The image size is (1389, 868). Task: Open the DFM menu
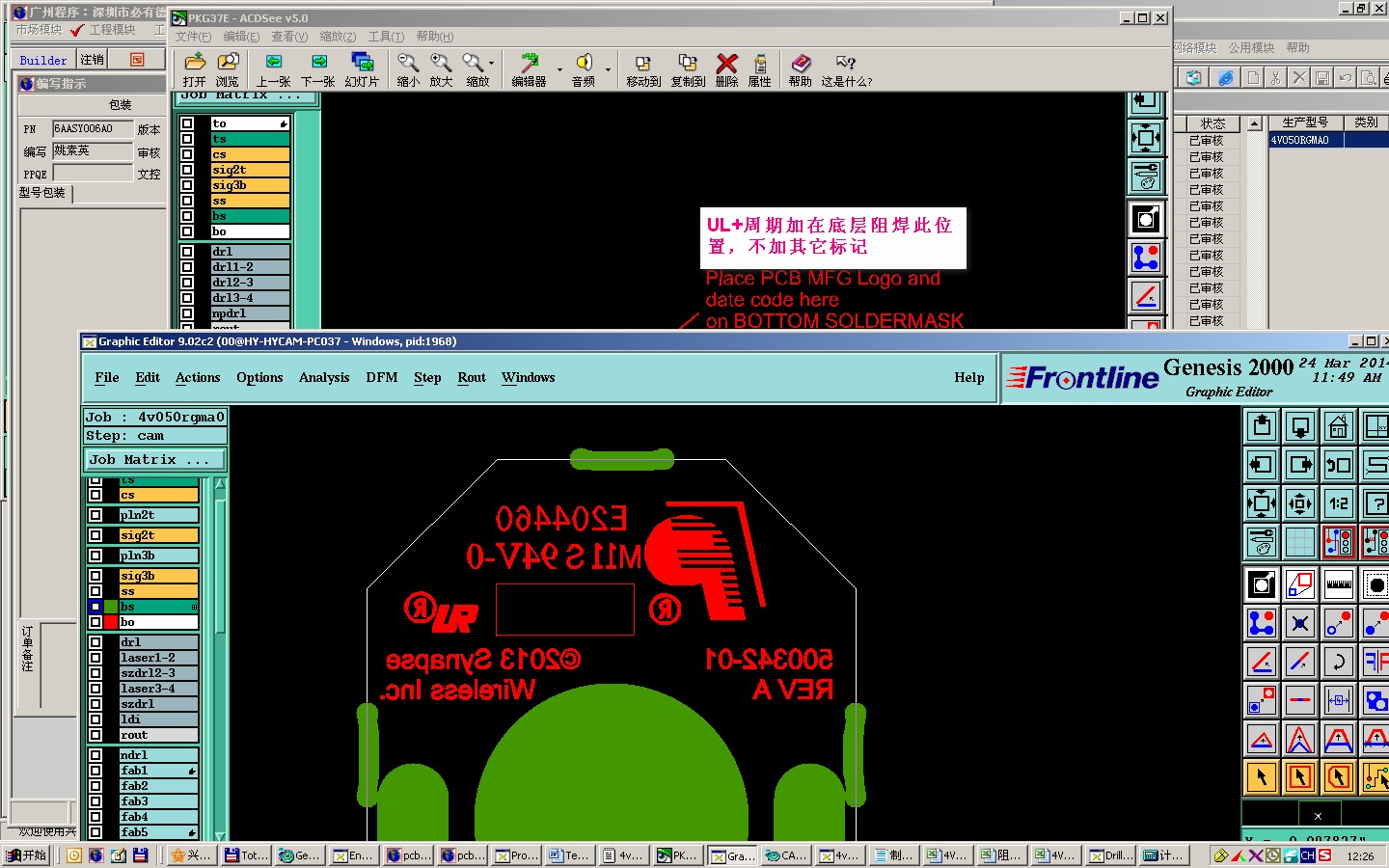382,378
